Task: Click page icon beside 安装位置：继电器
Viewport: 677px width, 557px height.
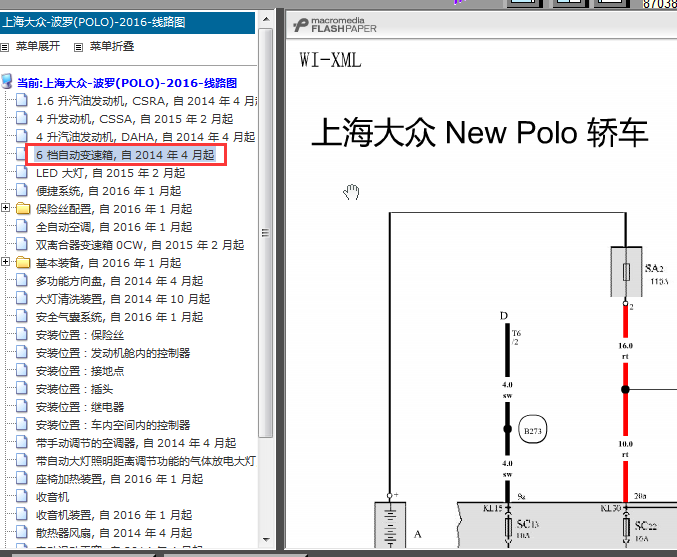Action: pyautogui.click(x=22, y=406)
